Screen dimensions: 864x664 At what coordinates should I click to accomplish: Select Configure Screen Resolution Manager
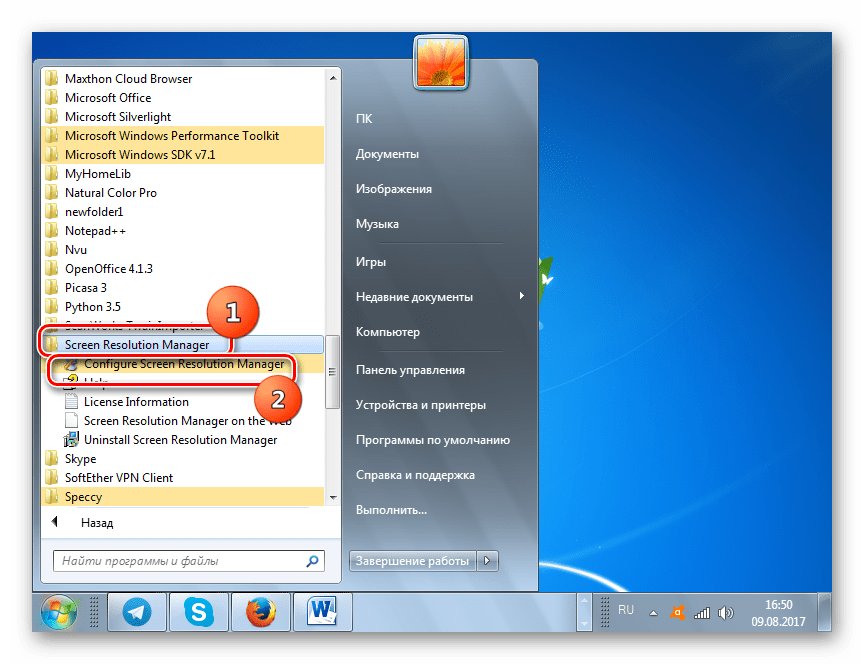click(183, 364)
